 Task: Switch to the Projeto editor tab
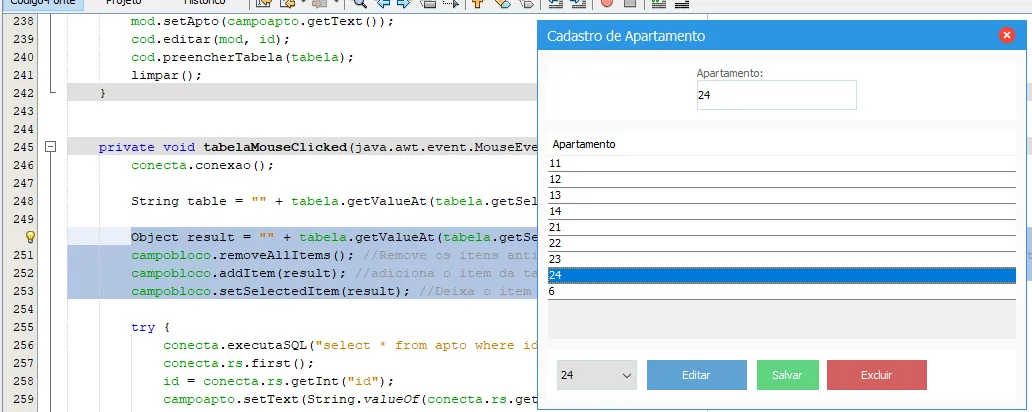pyautogui.click(x=123, y=4)
